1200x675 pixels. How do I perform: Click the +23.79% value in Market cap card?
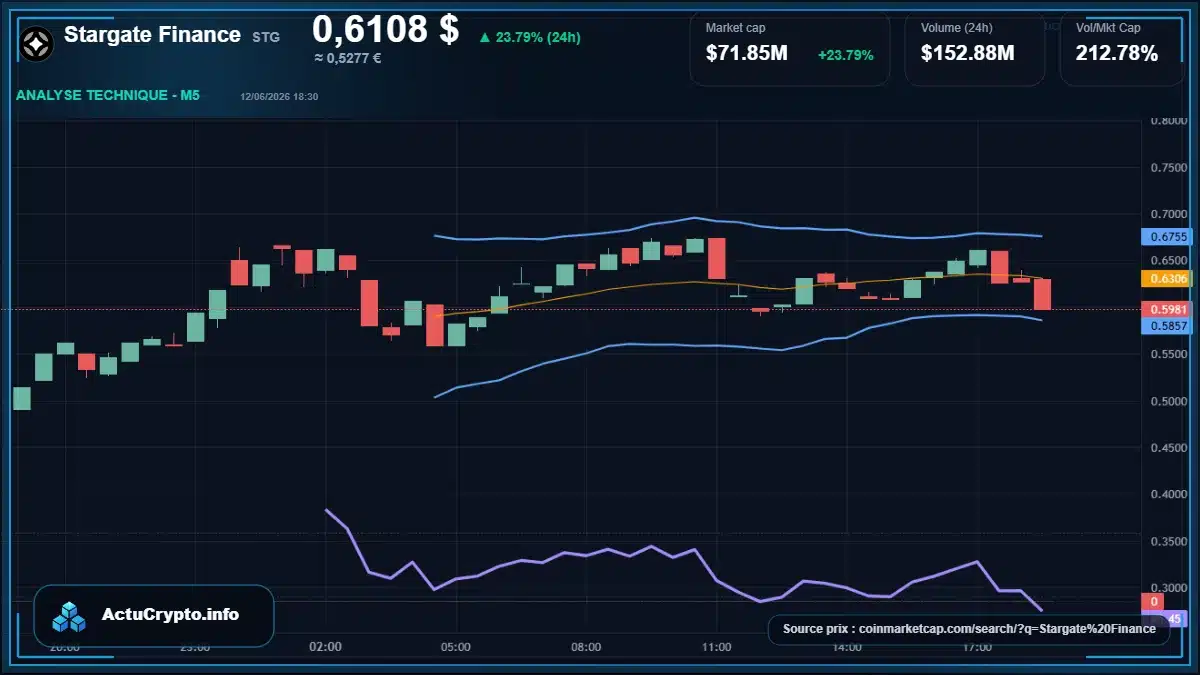845,55
